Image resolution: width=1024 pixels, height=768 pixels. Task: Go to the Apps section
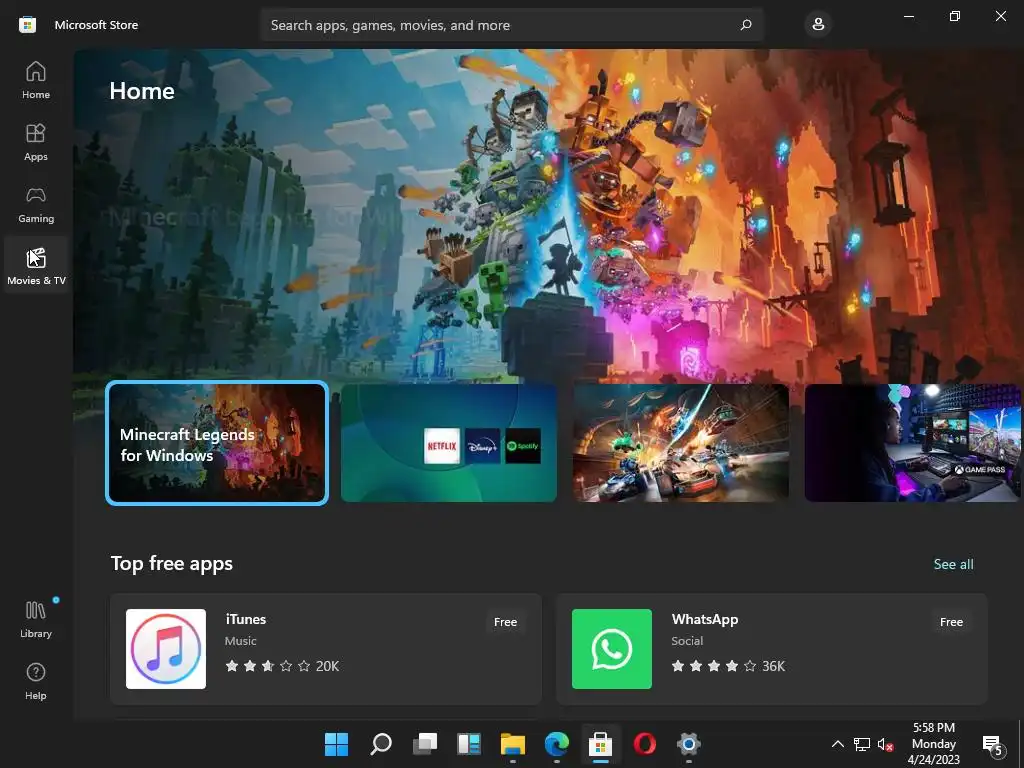(36, 142)
